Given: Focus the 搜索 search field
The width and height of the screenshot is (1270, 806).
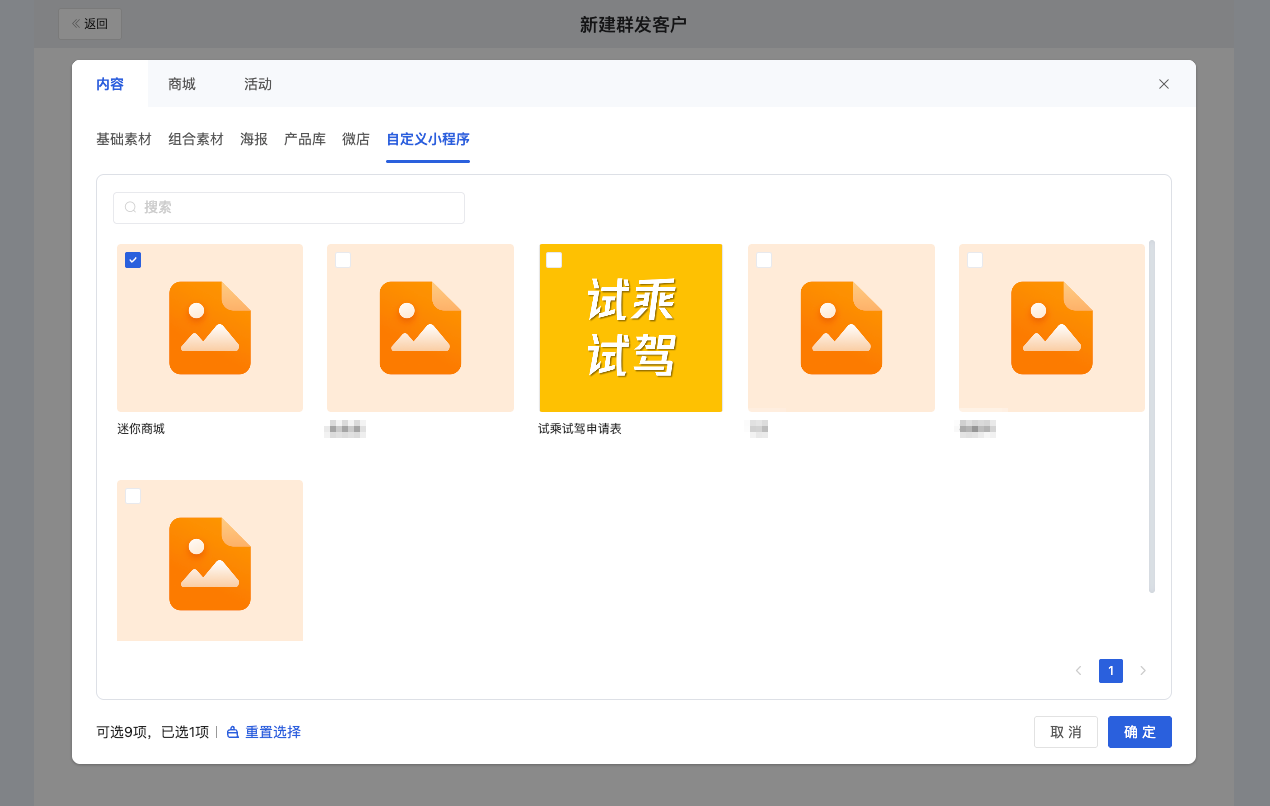Looking at the screenshot, I should coord(289,208).
